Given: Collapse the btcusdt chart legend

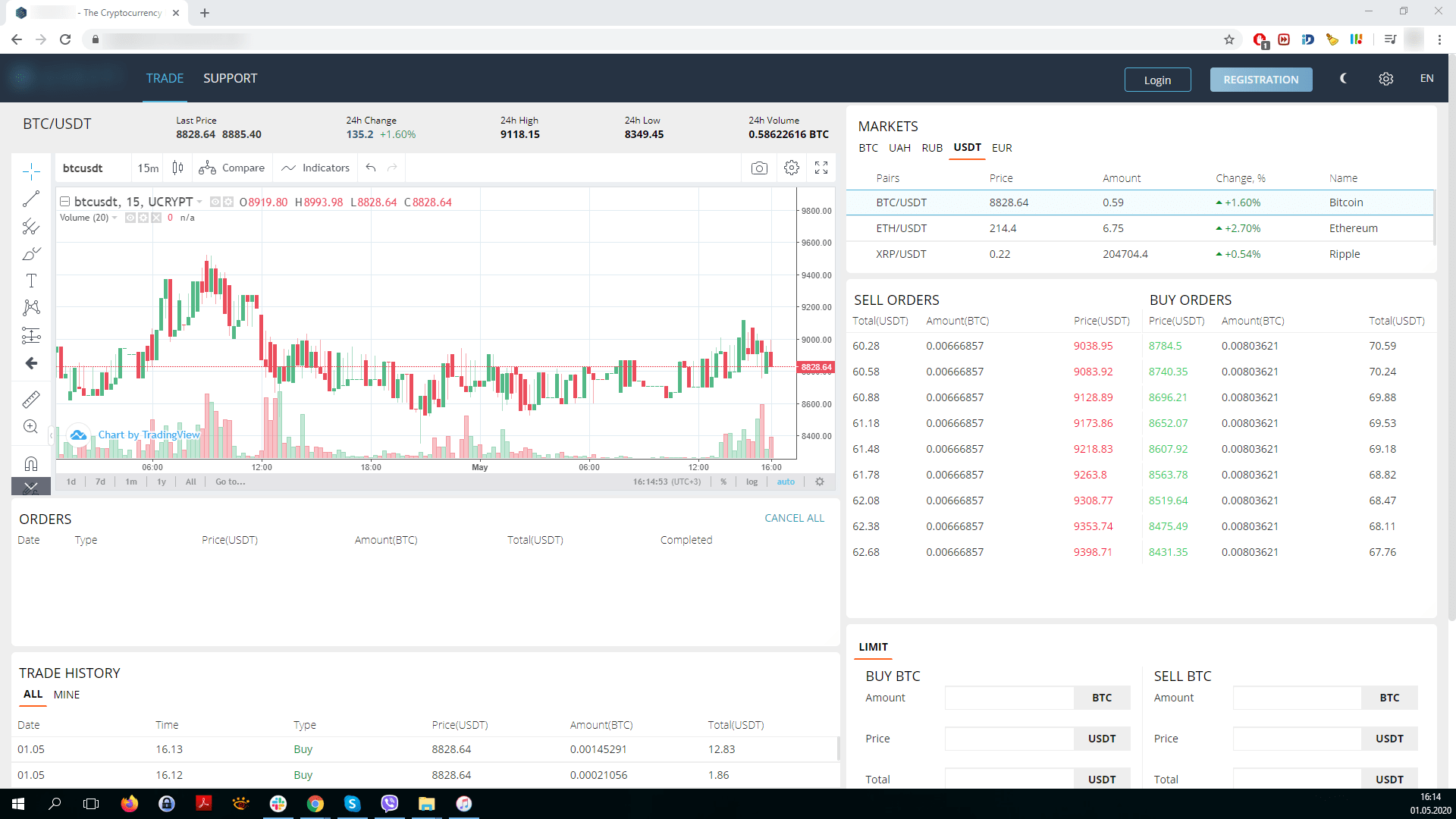Looking at the screenshot, I should coord(65,202).
